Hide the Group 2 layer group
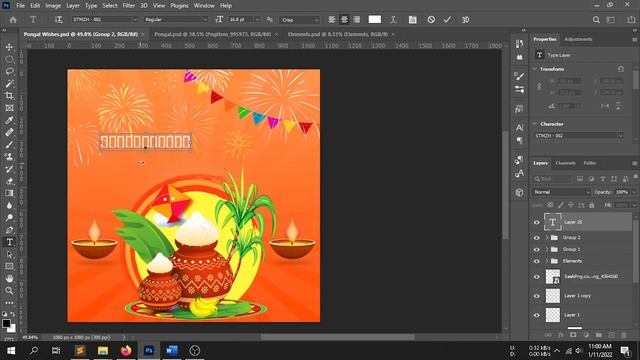 (x=536, y=238)
